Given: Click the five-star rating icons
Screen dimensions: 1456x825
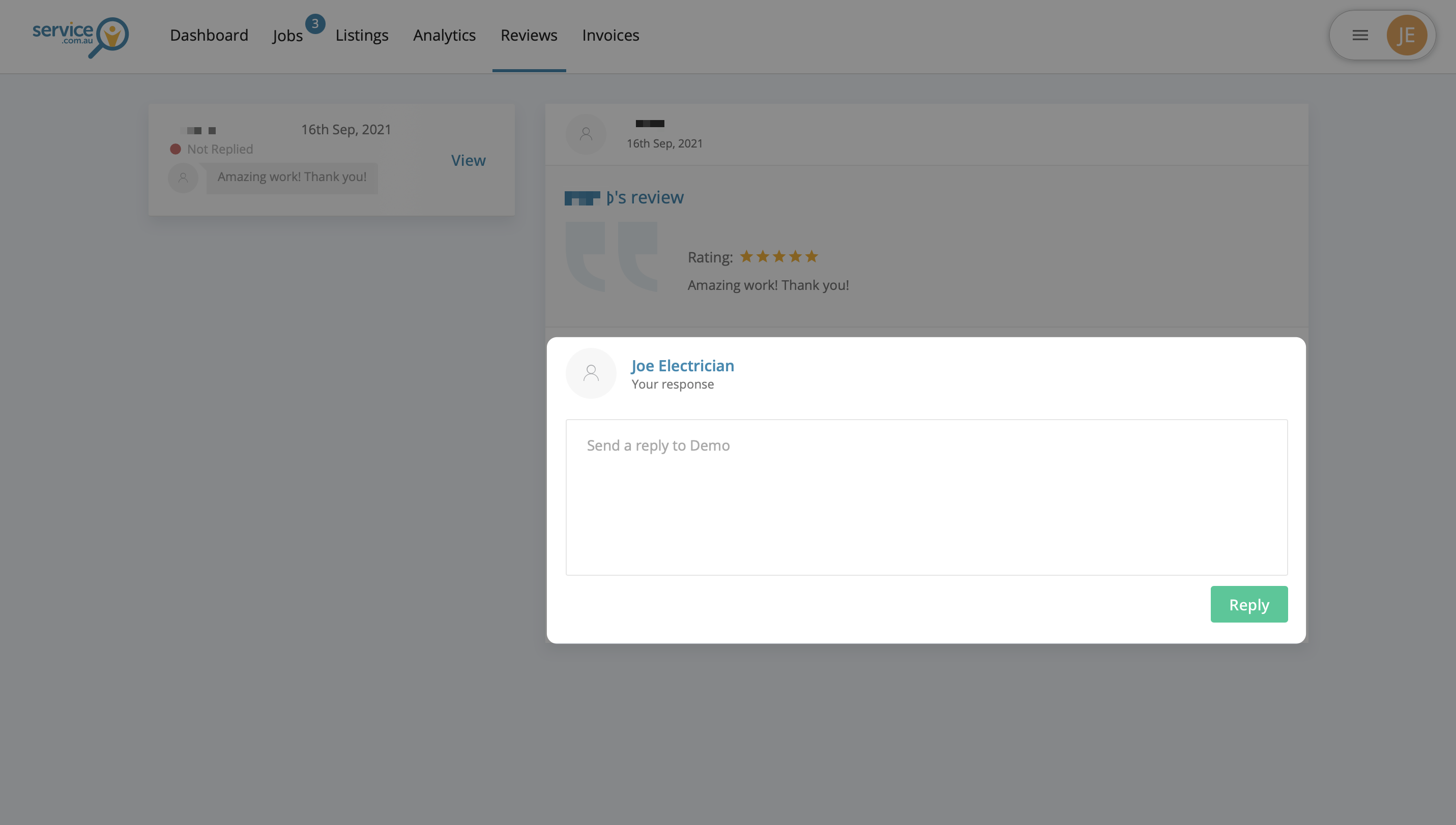Looking at the screenshot, I should (x=779, y=257).
